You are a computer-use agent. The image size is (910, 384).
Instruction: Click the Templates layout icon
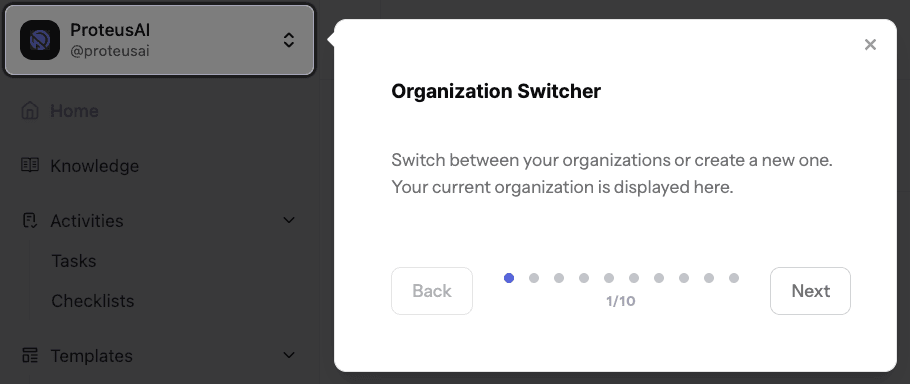click(30, 356)
